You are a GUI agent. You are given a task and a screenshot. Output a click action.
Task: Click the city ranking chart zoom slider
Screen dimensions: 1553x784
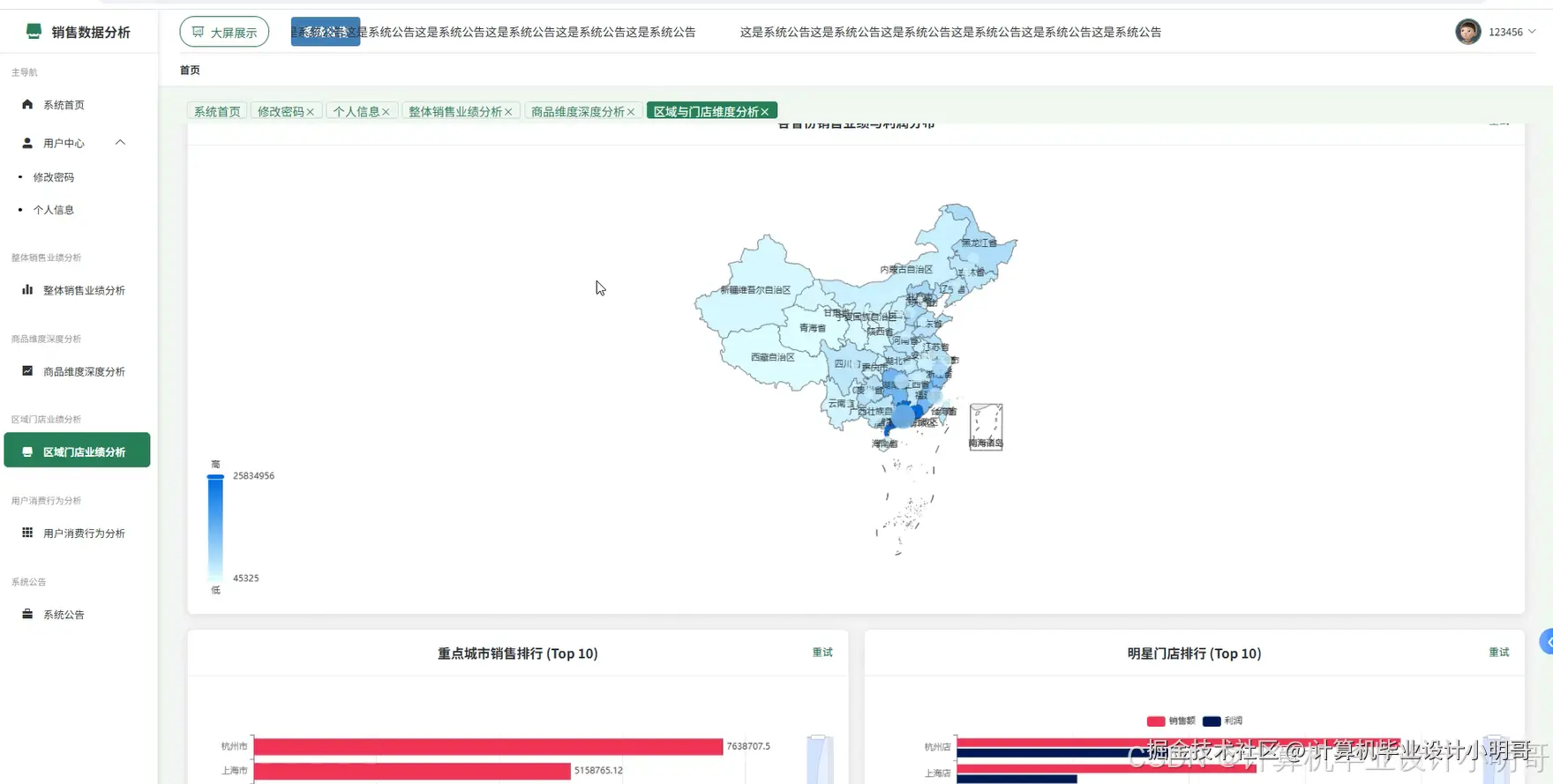tap(820, 759)
